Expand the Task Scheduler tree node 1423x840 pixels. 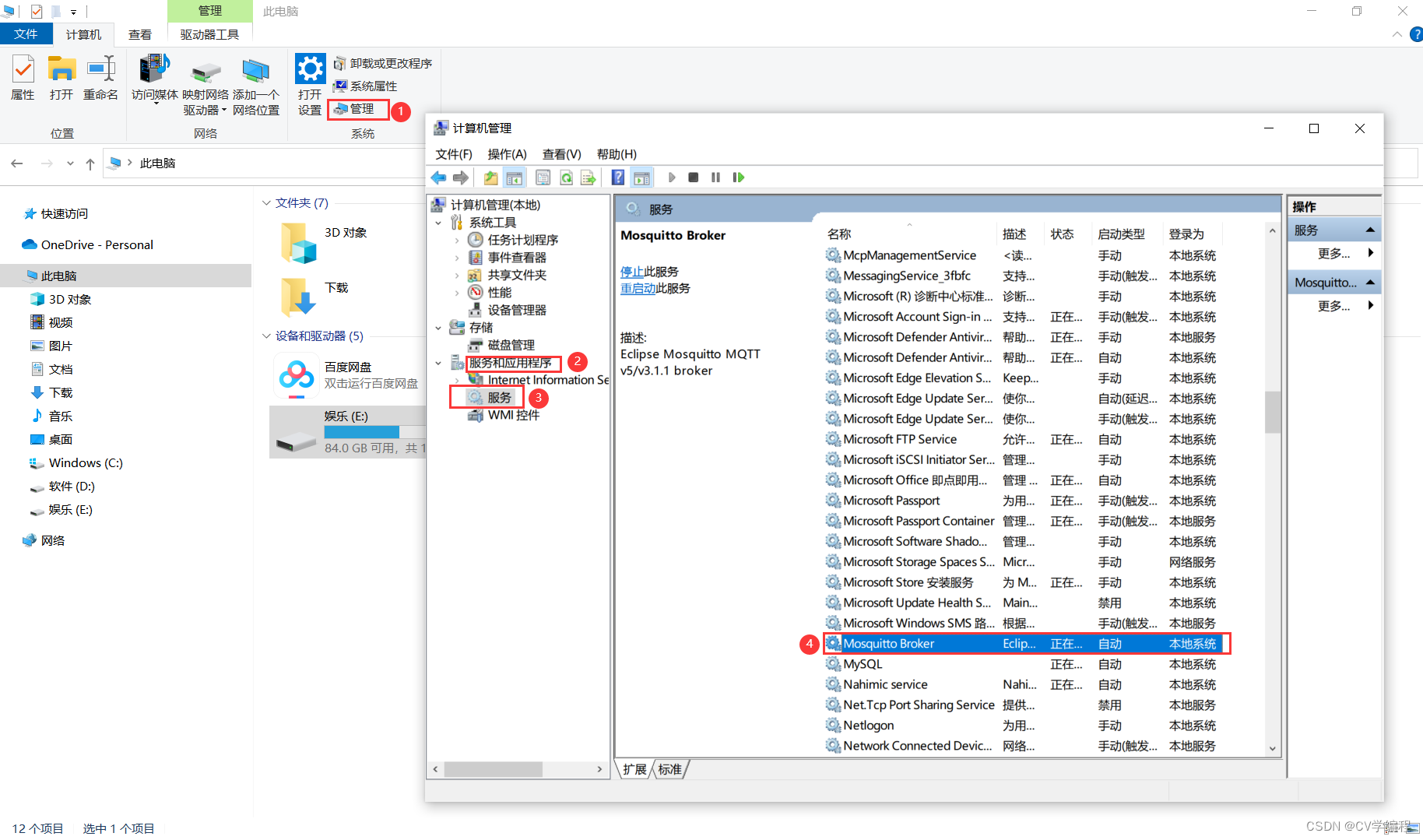(x=457, y=240)
